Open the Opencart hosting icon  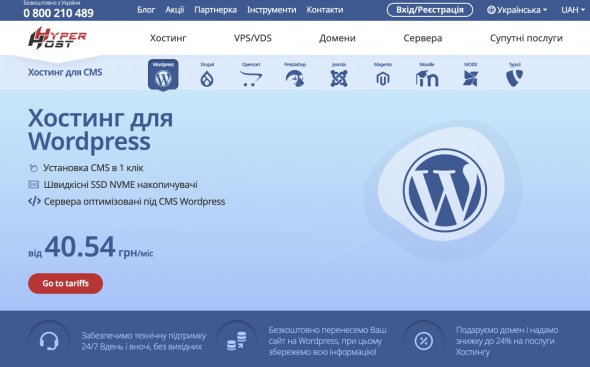click(251, 75)
